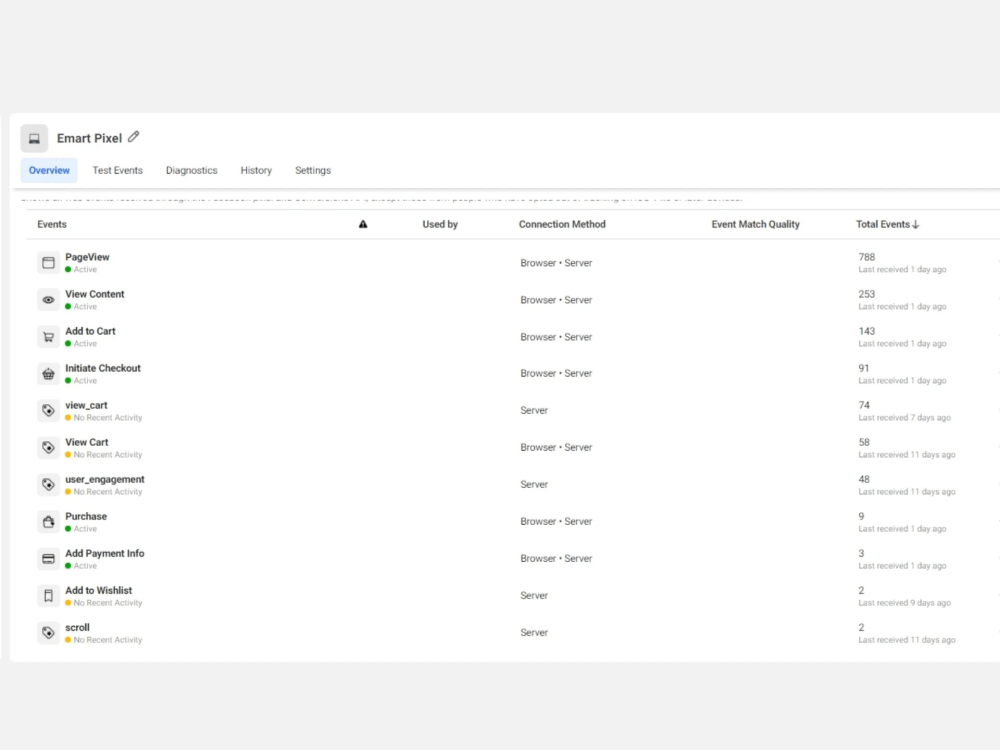Open the View Content event

pos(94,294)
